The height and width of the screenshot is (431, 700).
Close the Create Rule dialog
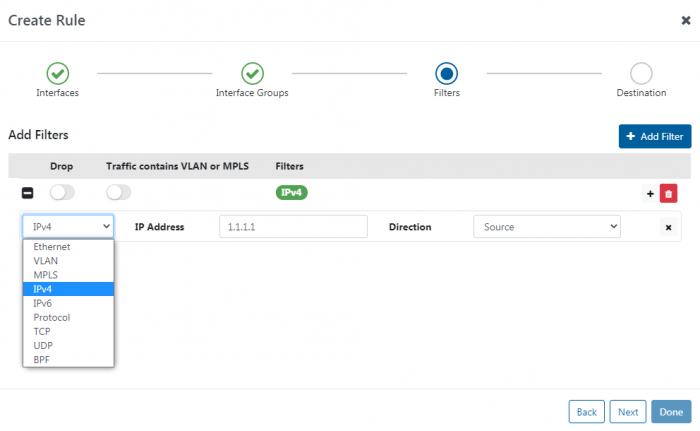pos(685,19)
